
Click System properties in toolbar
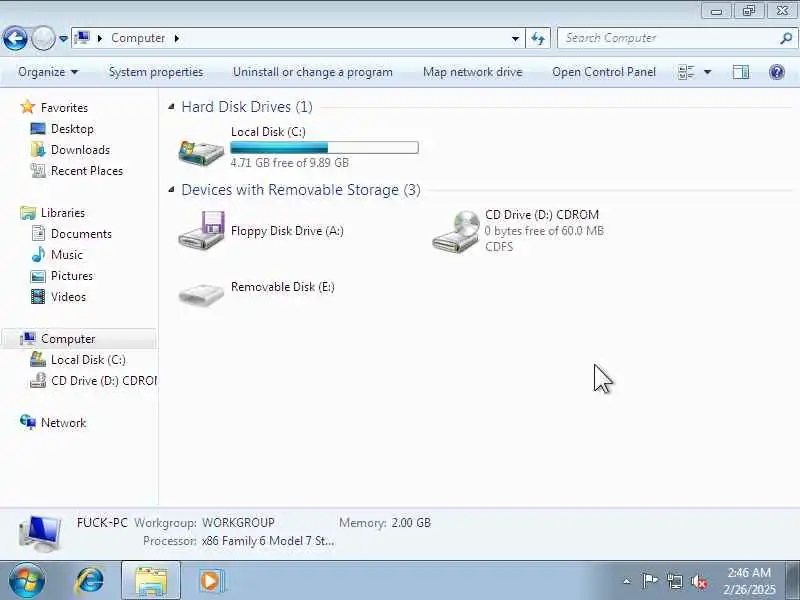pyautogui.click(x=156, y=72)
